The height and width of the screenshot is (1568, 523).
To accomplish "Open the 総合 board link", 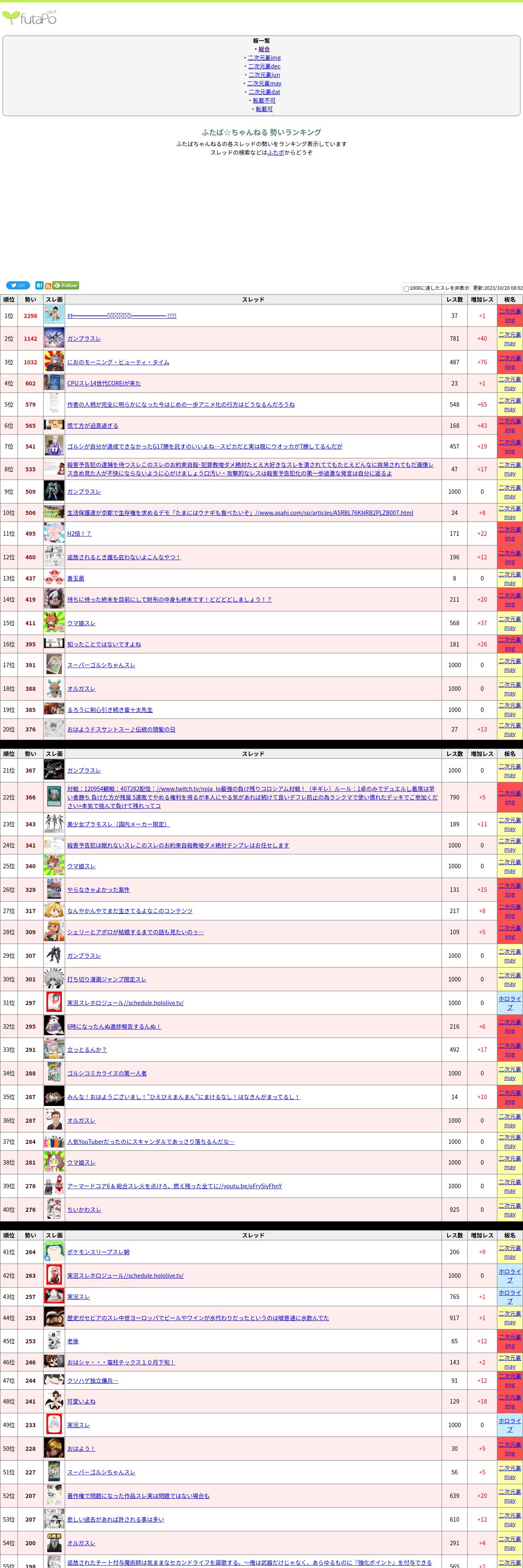I will [x=264, y=49].
